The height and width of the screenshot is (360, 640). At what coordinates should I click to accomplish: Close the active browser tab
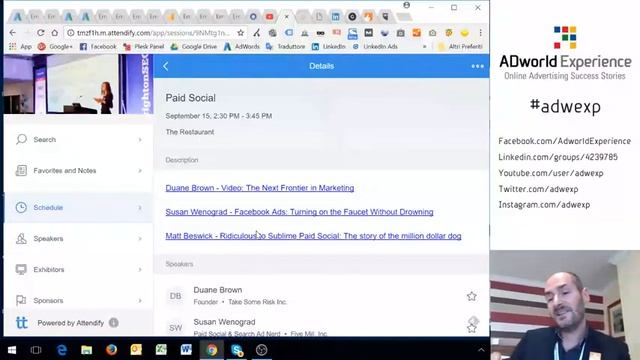pos(287,17)
